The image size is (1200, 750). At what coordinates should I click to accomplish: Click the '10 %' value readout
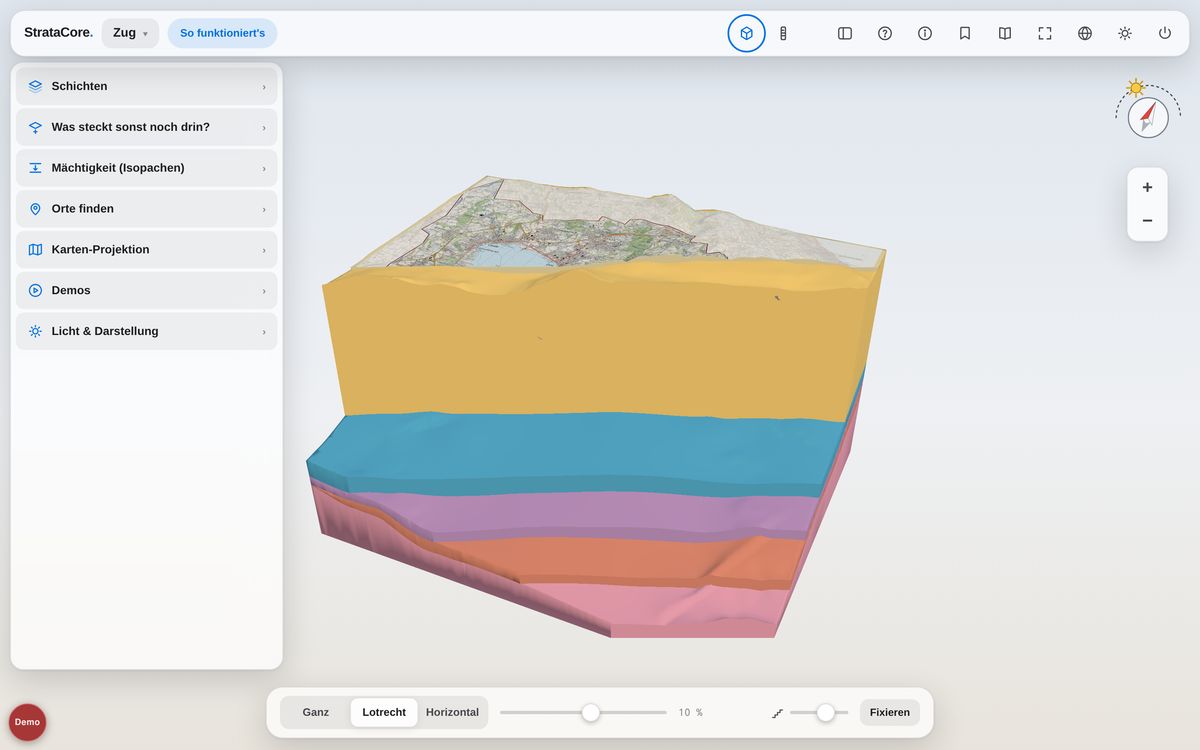(691, 712)
